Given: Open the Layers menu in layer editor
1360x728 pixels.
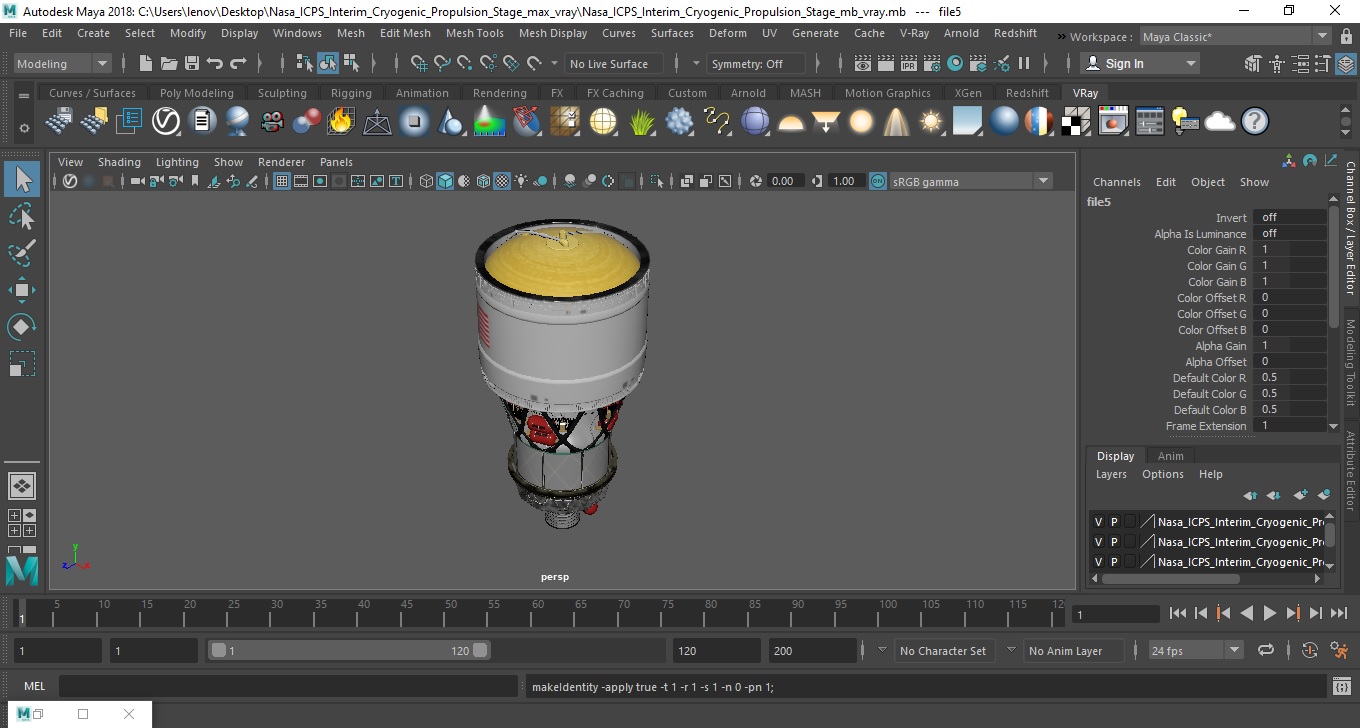Looking at the screenshot, I should tap(1111, 474).
